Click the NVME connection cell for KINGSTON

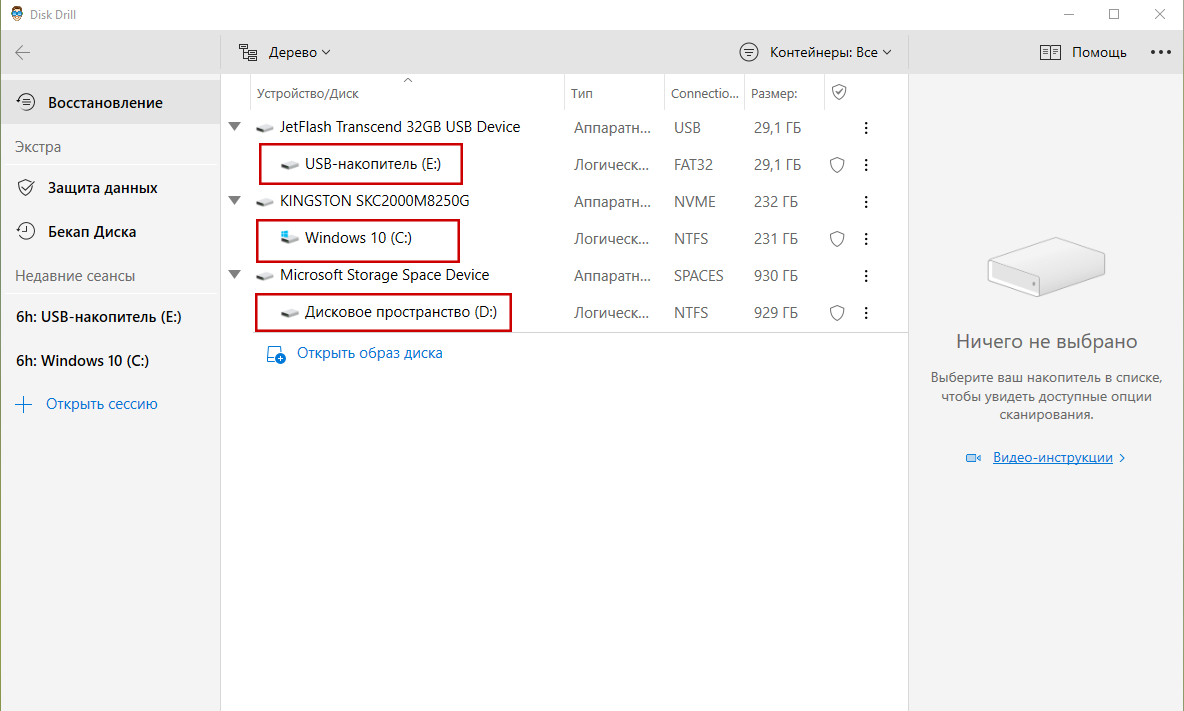695,202
